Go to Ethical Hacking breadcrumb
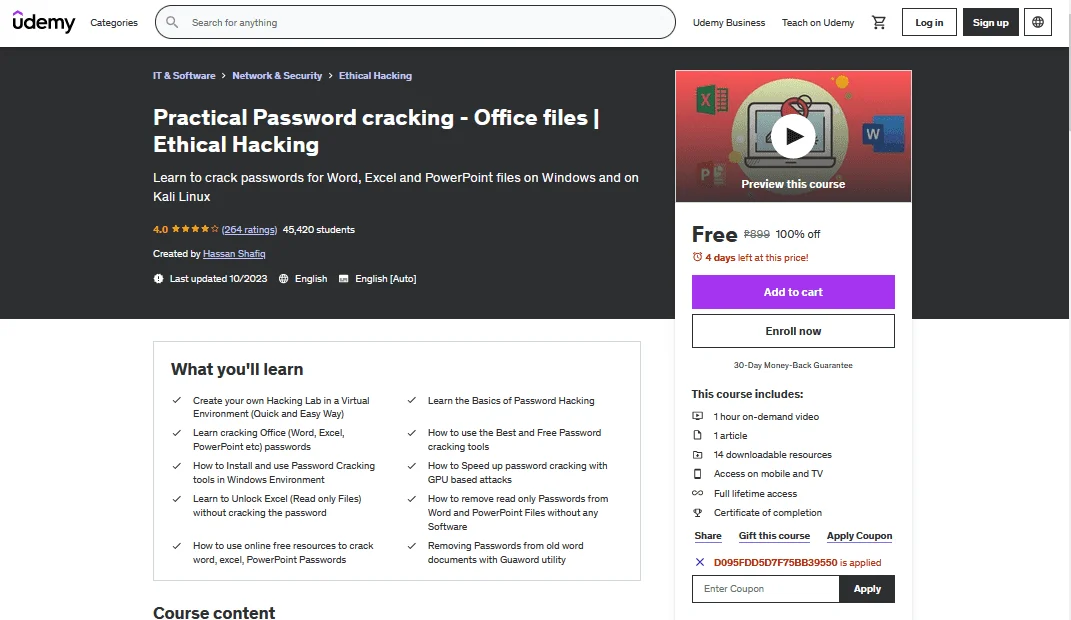 coord(375,76)
